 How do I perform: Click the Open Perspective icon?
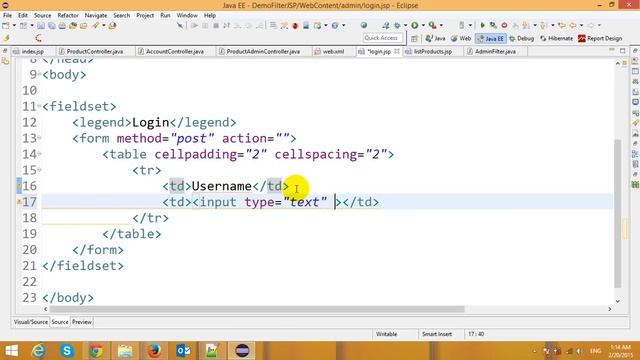point(414,38)
